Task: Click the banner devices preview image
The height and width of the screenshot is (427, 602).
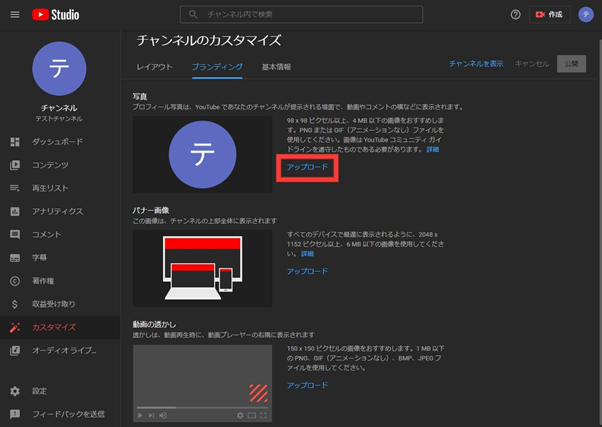Action: (x=202, y=268)
